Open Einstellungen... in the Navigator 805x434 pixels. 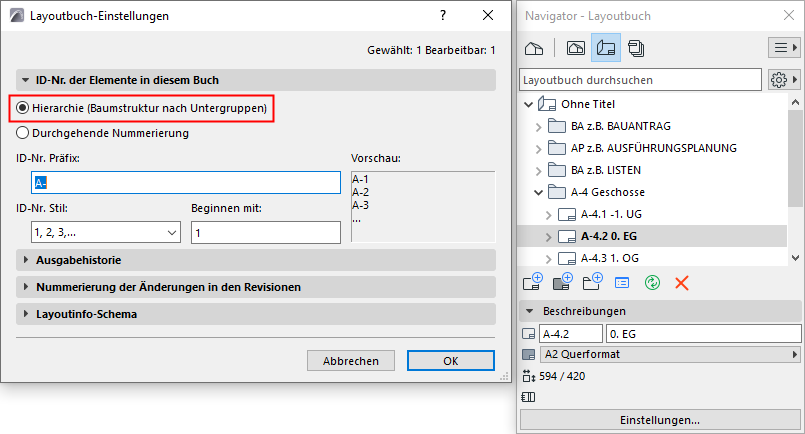(x=660, y=419)
